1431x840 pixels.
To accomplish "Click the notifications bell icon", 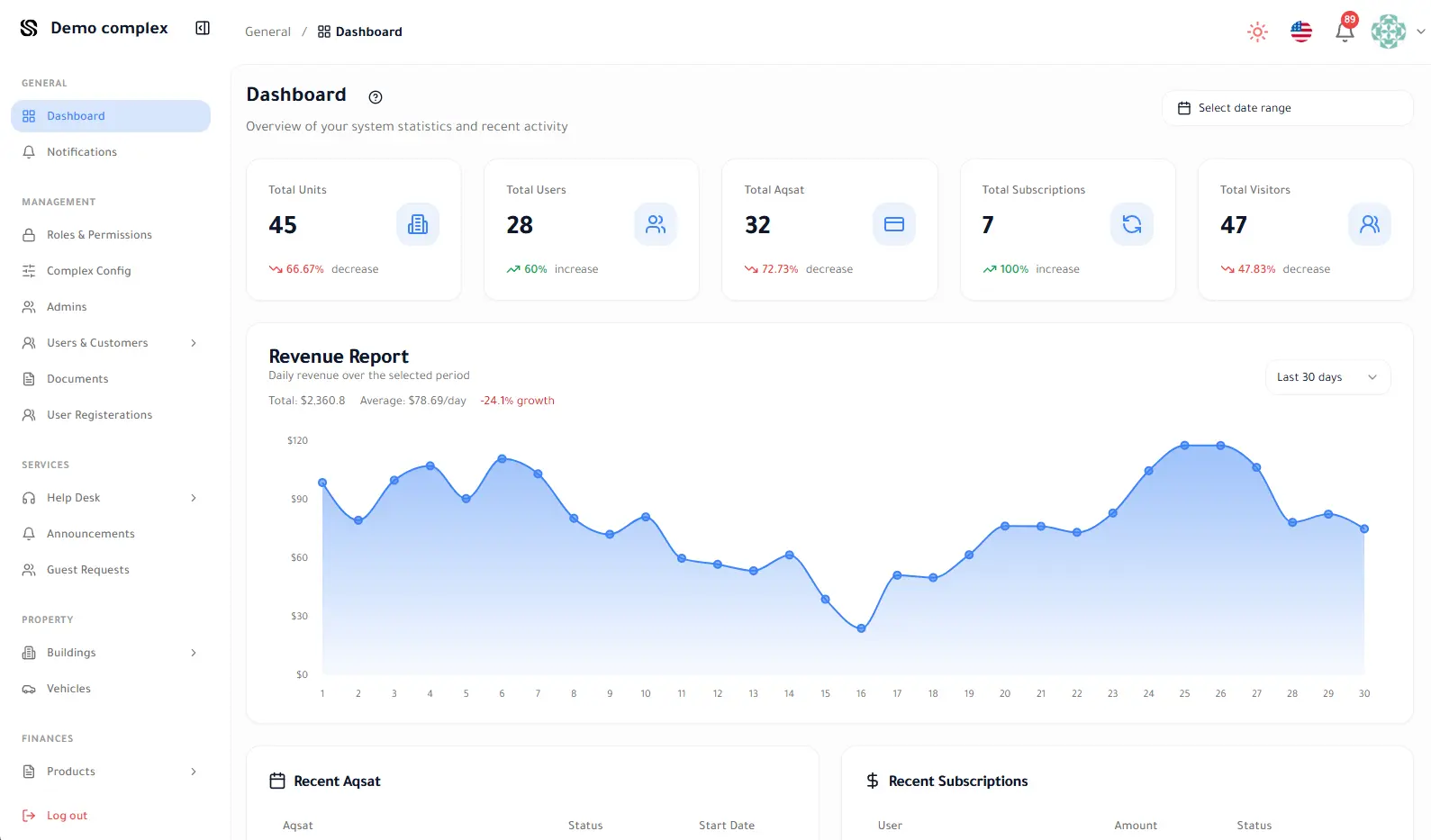I will pos(1345,32).
